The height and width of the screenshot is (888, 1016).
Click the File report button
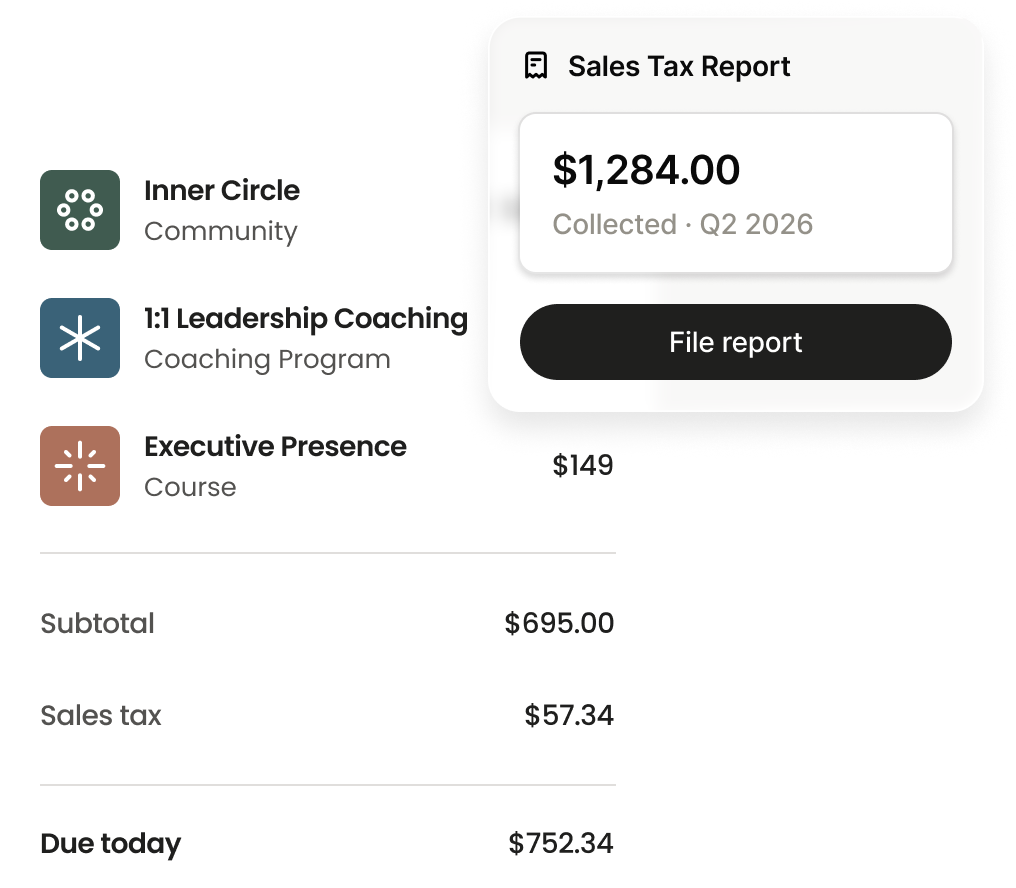(735, 342)
